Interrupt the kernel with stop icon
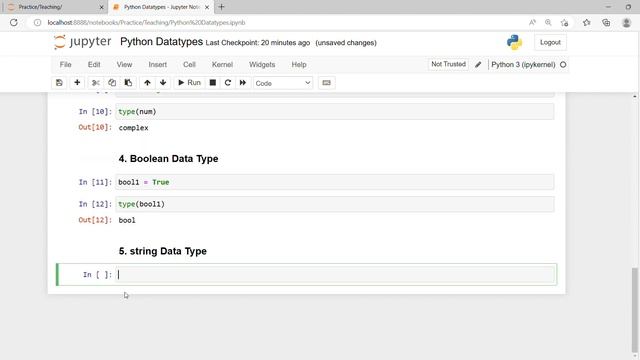The height and width of the screenshot is (360, 640). point(213,83)
